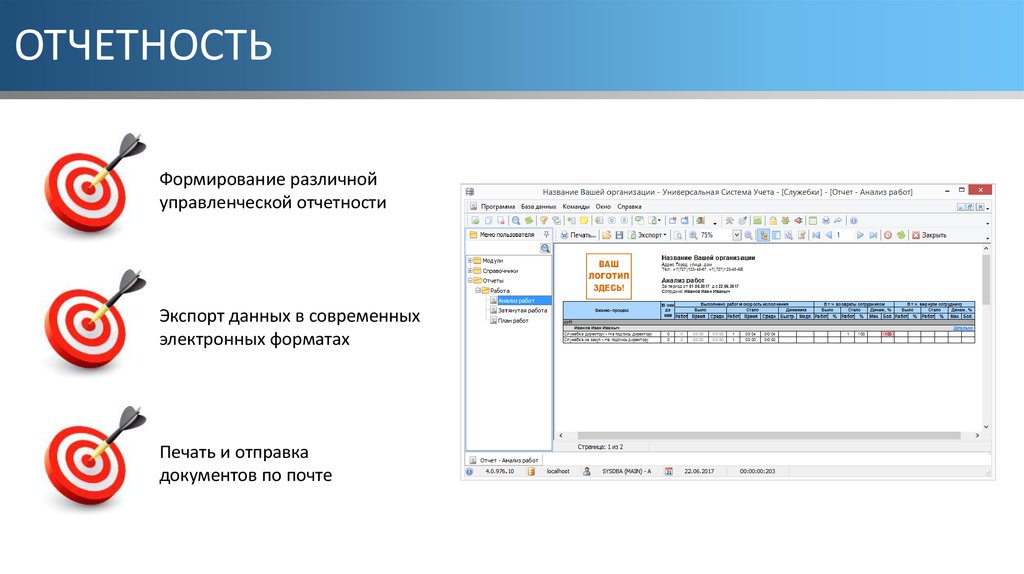Go to the last report page
Screen dimensions: 1024x574
click(873, 235)
